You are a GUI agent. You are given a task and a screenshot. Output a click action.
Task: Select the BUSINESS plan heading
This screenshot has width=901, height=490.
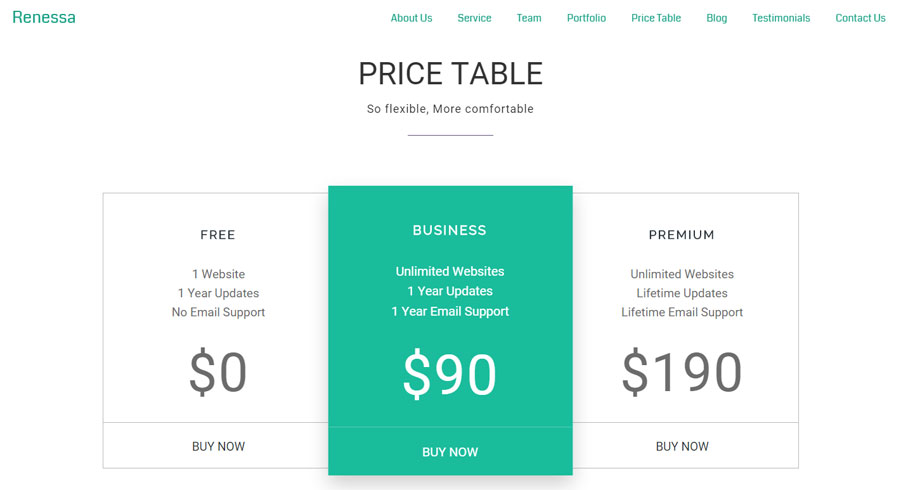click(450, 230)
